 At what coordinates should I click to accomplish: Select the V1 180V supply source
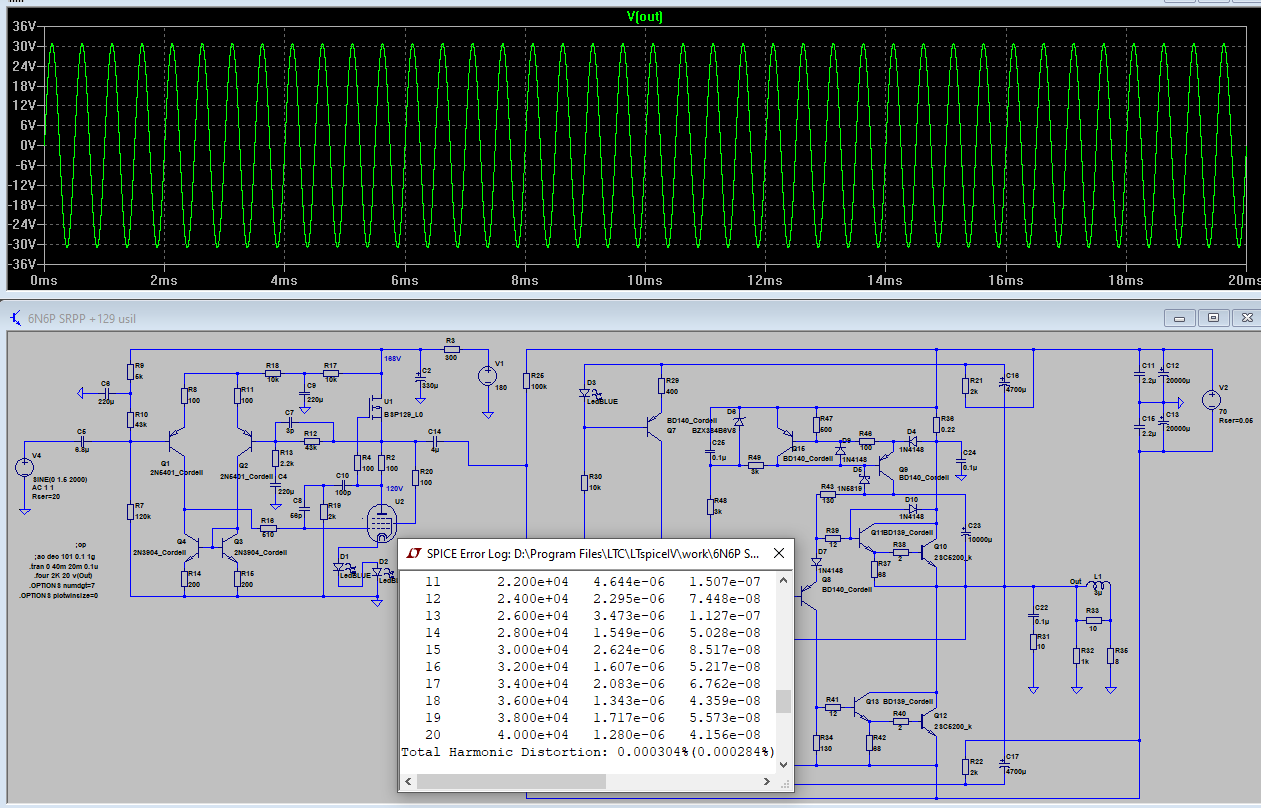[487, 376]
